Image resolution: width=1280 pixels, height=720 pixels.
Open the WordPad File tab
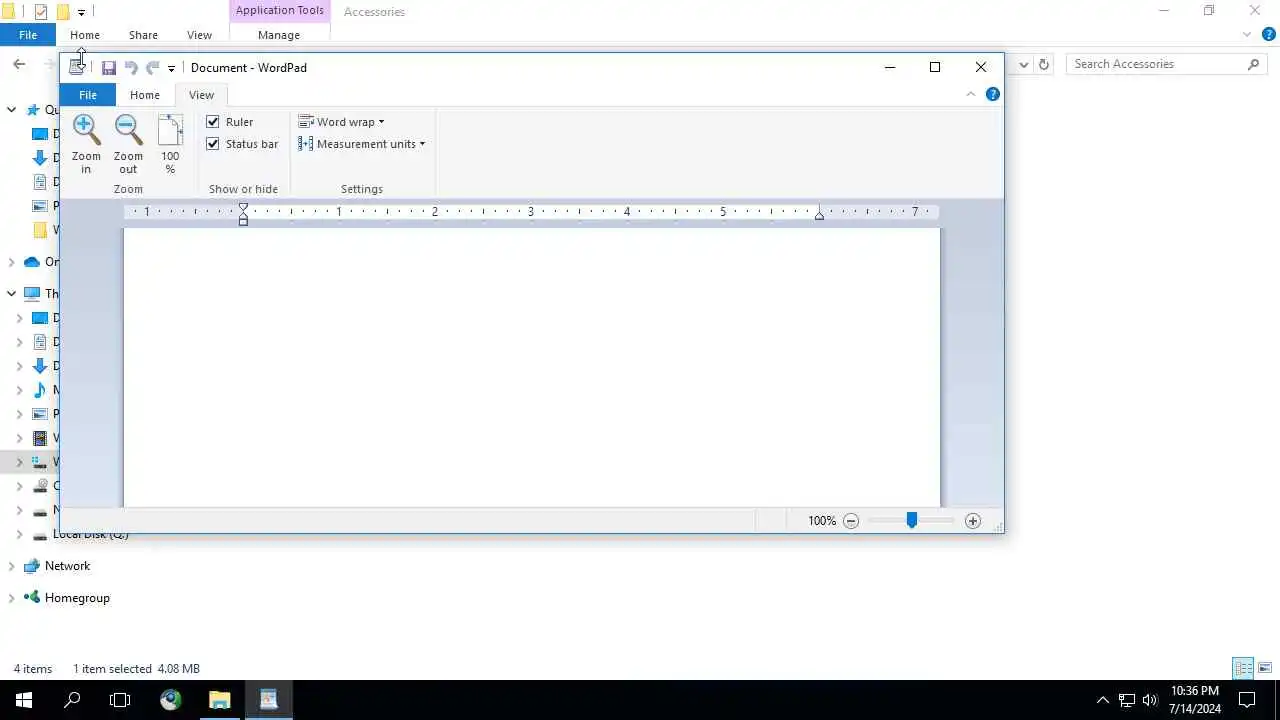(88, 95)
